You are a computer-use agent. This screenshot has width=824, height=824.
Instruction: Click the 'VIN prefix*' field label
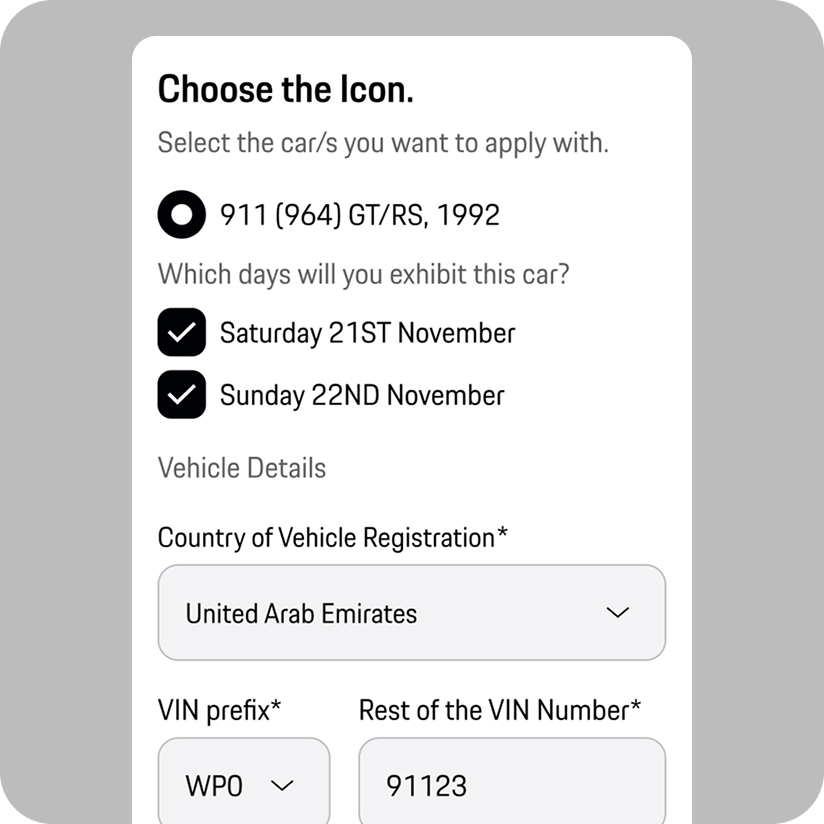pos(219,710)
